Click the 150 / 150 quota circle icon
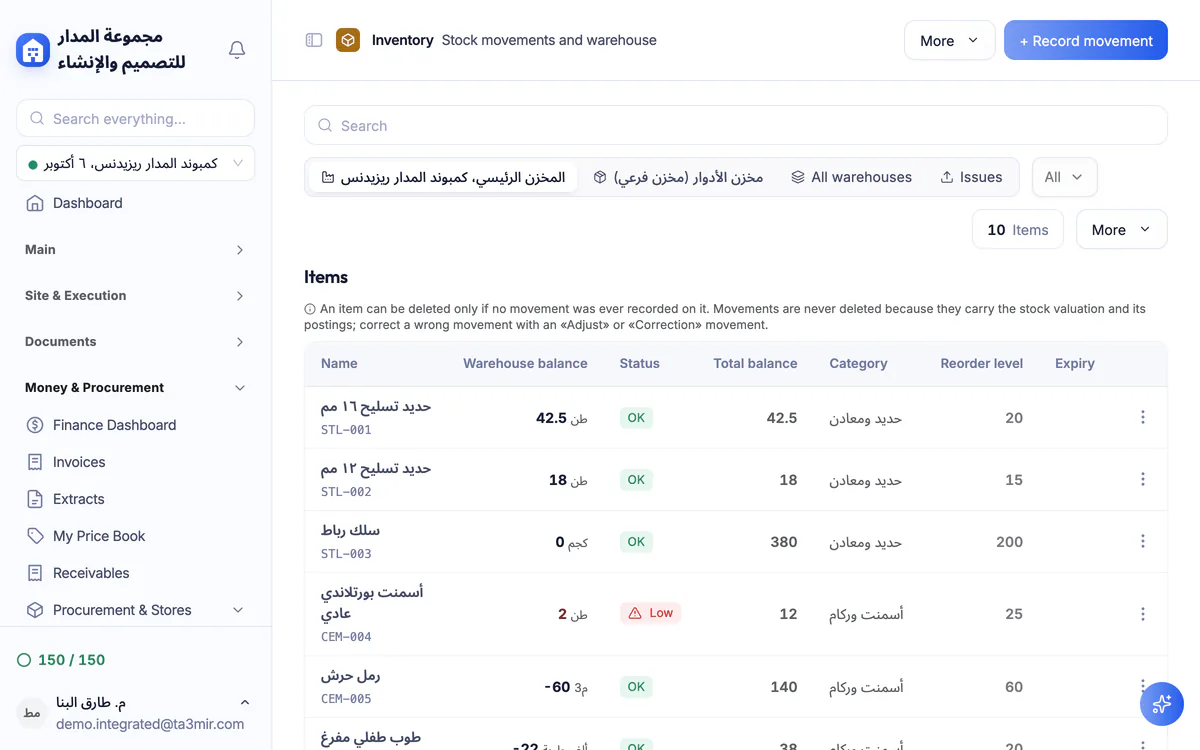Screen dimensions: 1200x750 [24, 660]
